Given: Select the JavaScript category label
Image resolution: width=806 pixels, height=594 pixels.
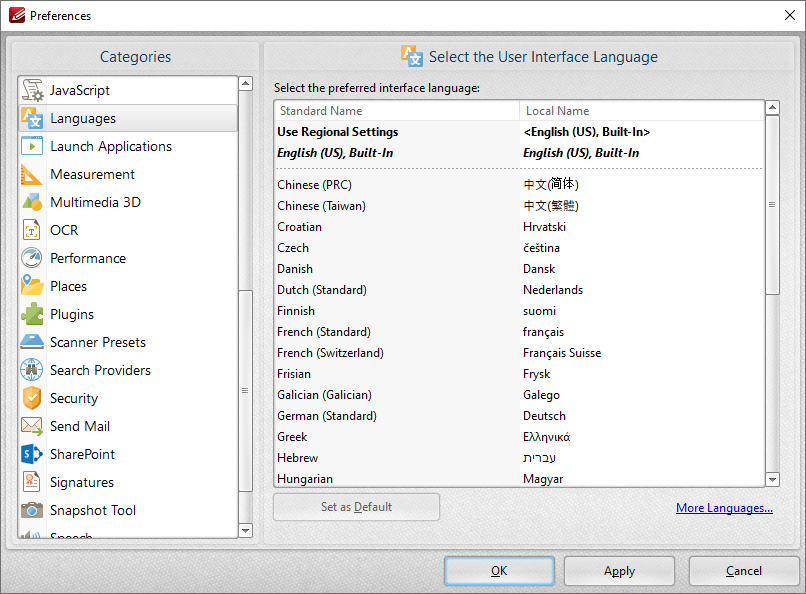Looking at the screenshot, I should (80, 90).
